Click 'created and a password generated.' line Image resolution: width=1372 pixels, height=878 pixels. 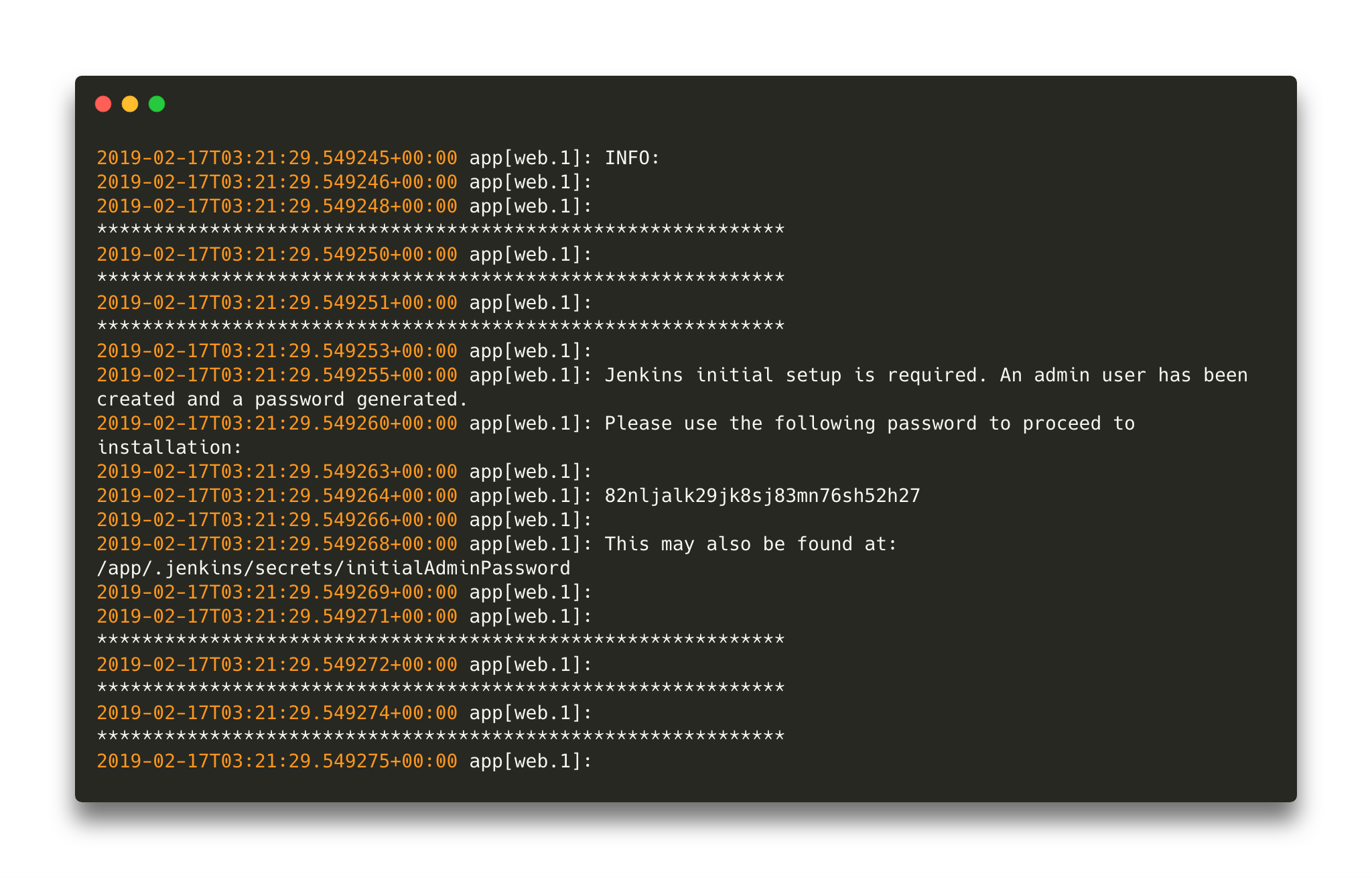tap(282, 399)
